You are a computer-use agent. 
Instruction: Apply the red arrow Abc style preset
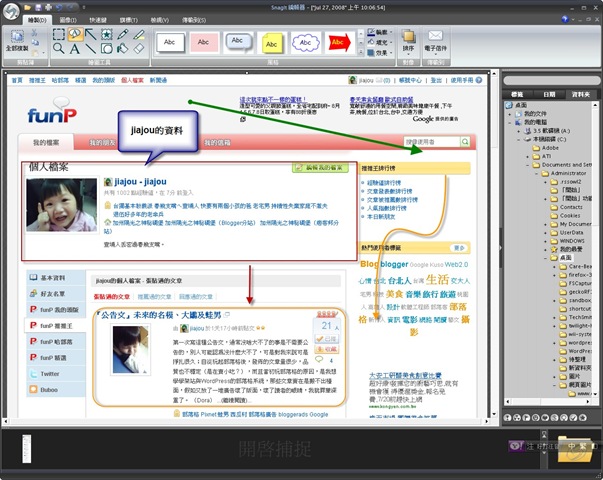click(x=340, y=43)
